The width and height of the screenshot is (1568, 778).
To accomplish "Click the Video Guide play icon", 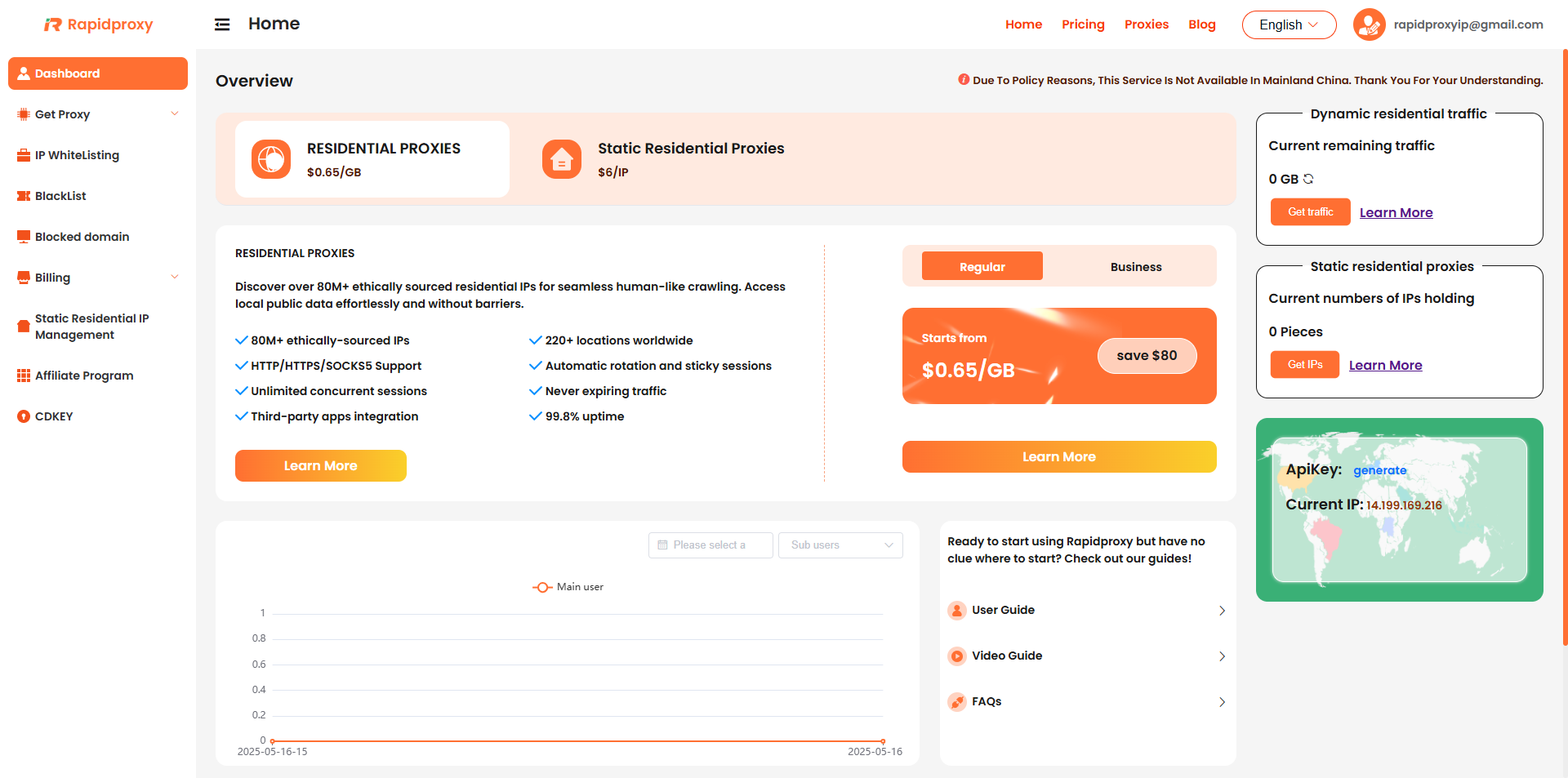I will coord(957,656).
